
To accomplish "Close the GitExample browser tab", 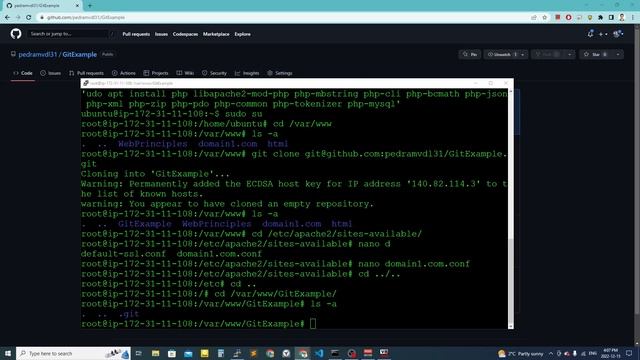I will 77,6.
